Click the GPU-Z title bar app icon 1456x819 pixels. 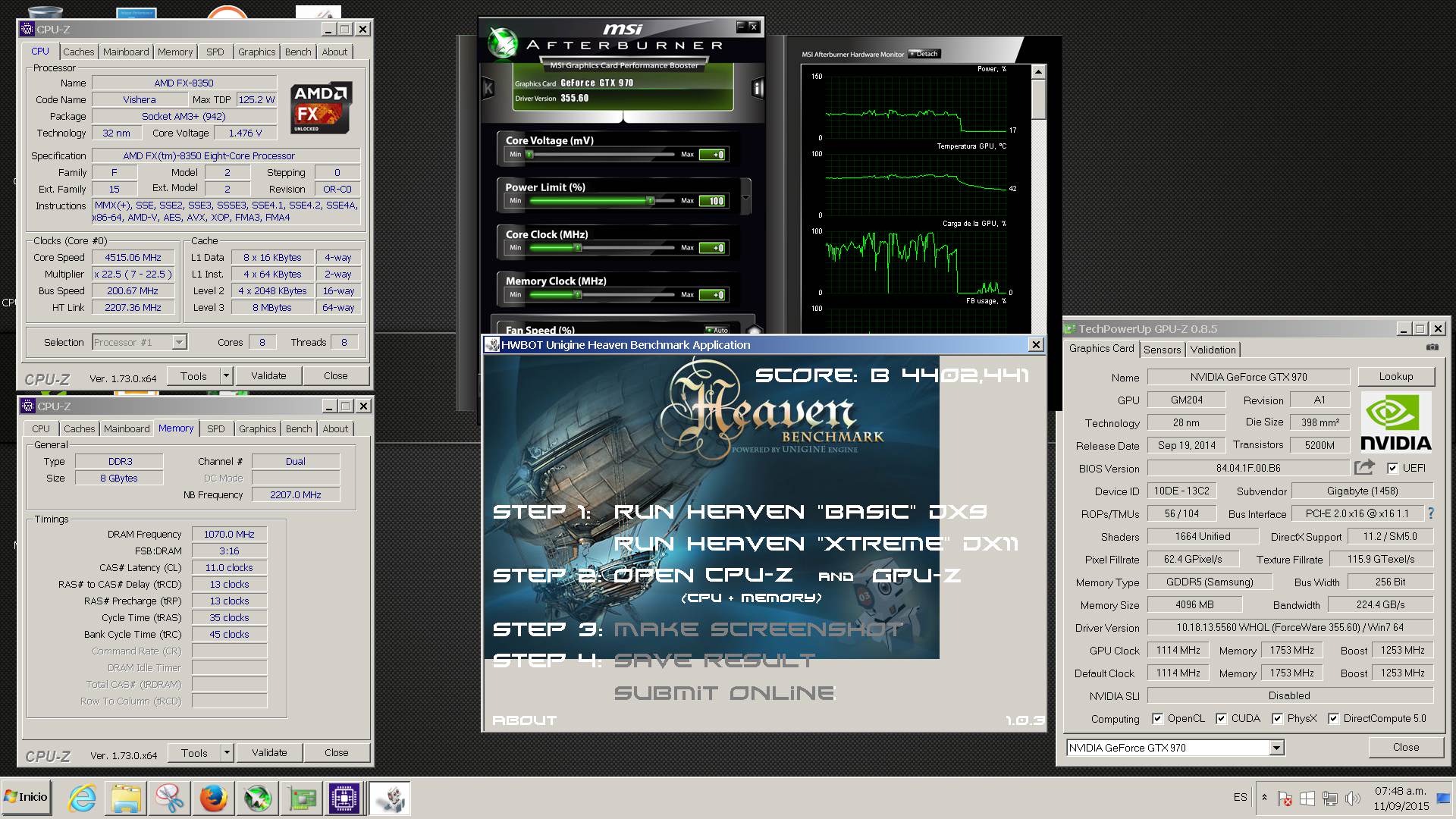point(1070,329)
